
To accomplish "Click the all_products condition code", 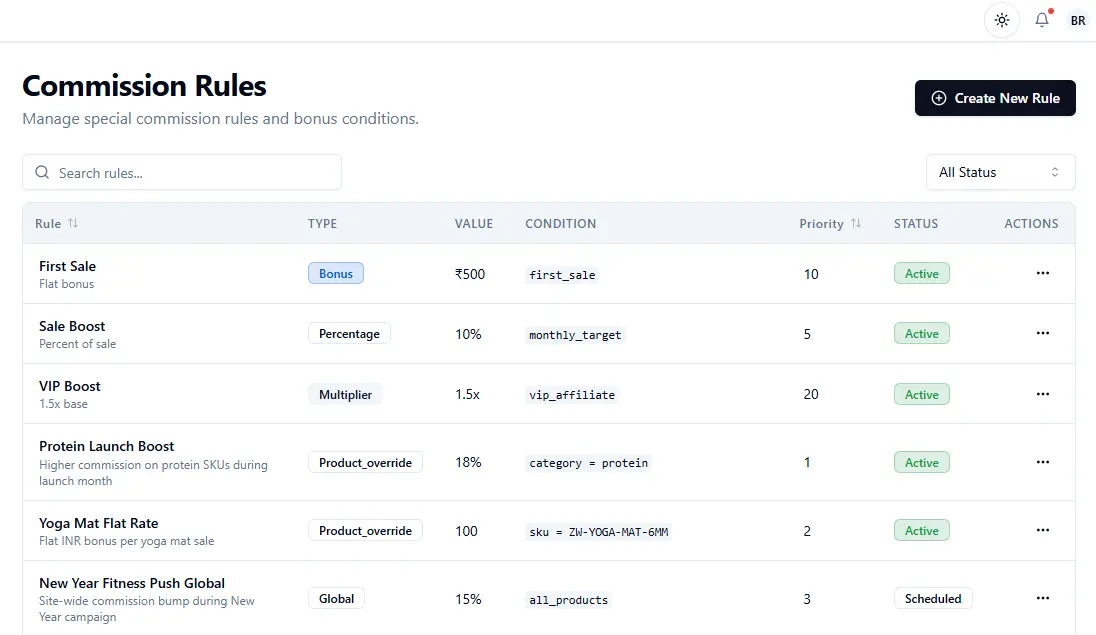I will coord(568,600).
